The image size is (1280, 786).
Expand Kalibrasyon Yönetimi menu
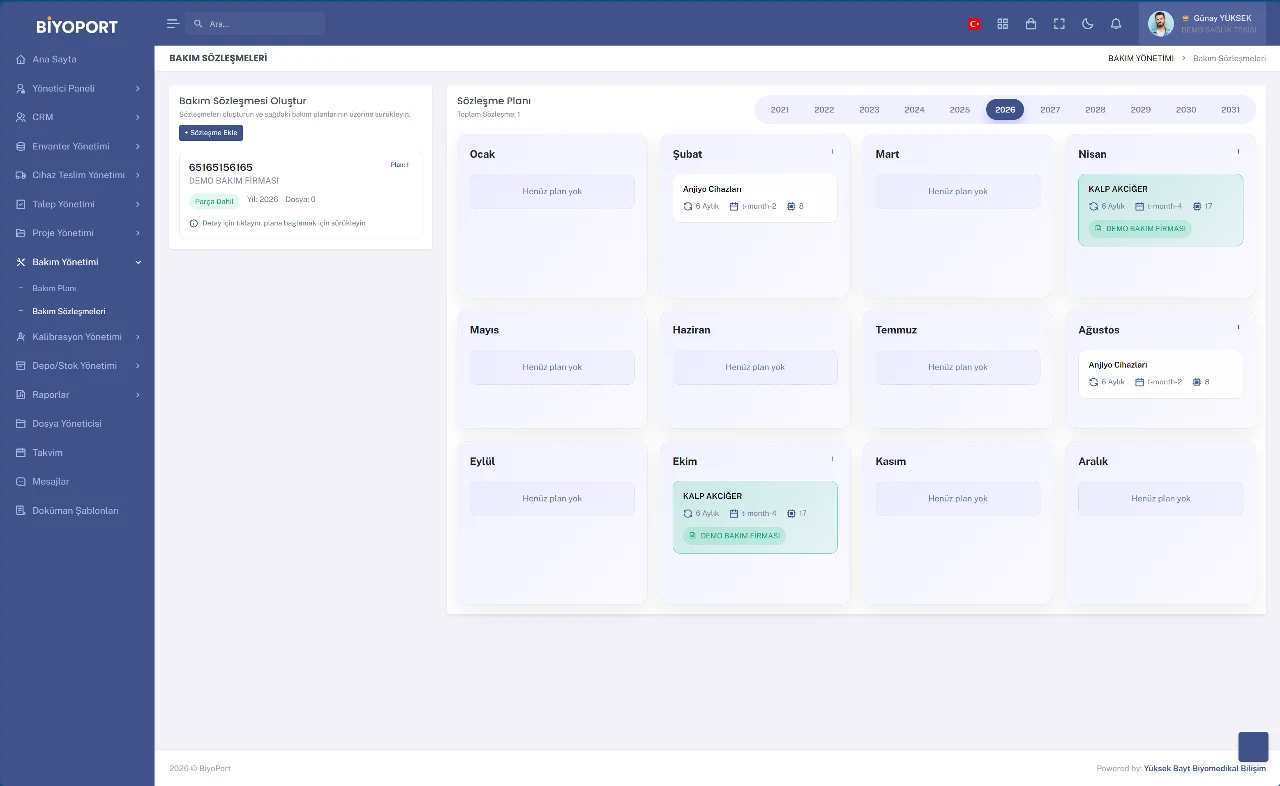77,337
